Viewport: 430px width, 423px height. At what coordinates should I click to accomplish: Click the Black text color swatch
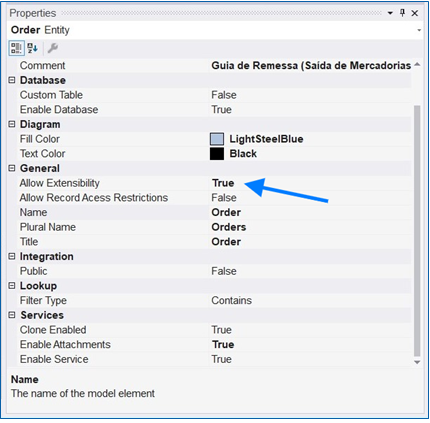[x=217, y=154]
